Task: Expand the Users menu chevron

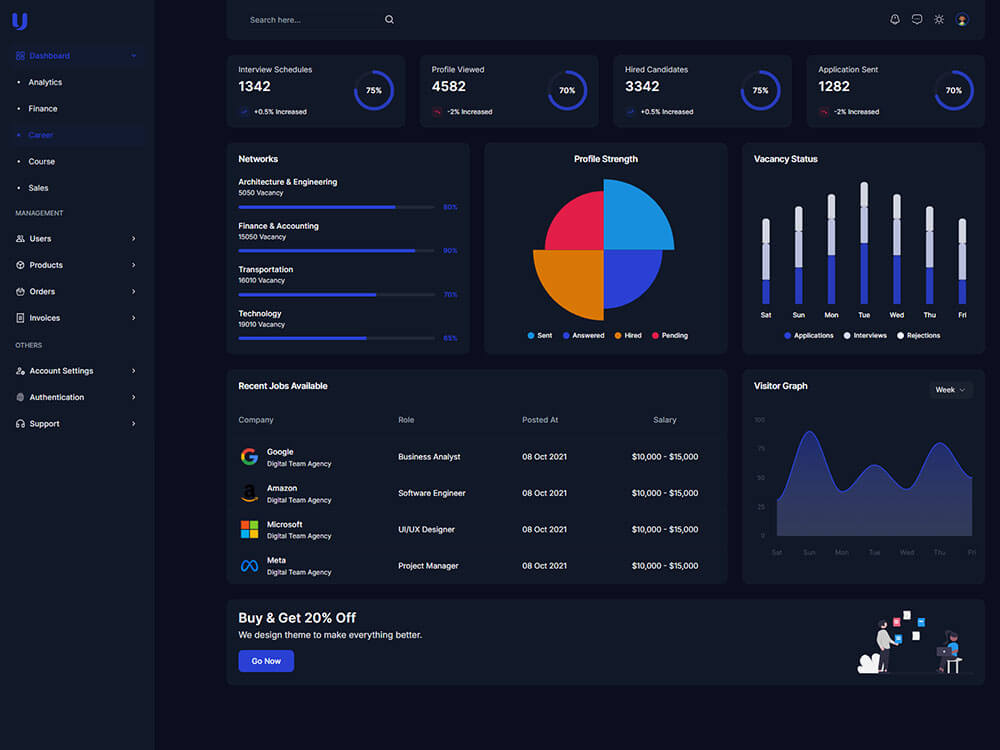Action: [x=133, y=239]
